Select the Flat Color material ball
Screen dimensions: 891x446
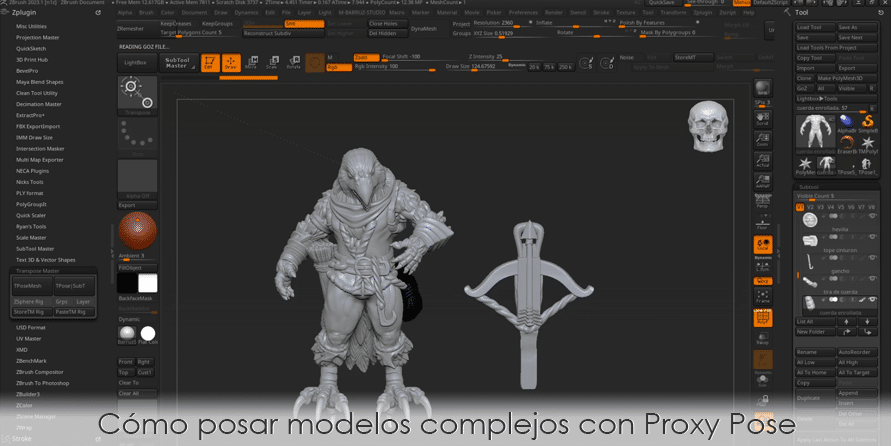(x=148, y=335)
